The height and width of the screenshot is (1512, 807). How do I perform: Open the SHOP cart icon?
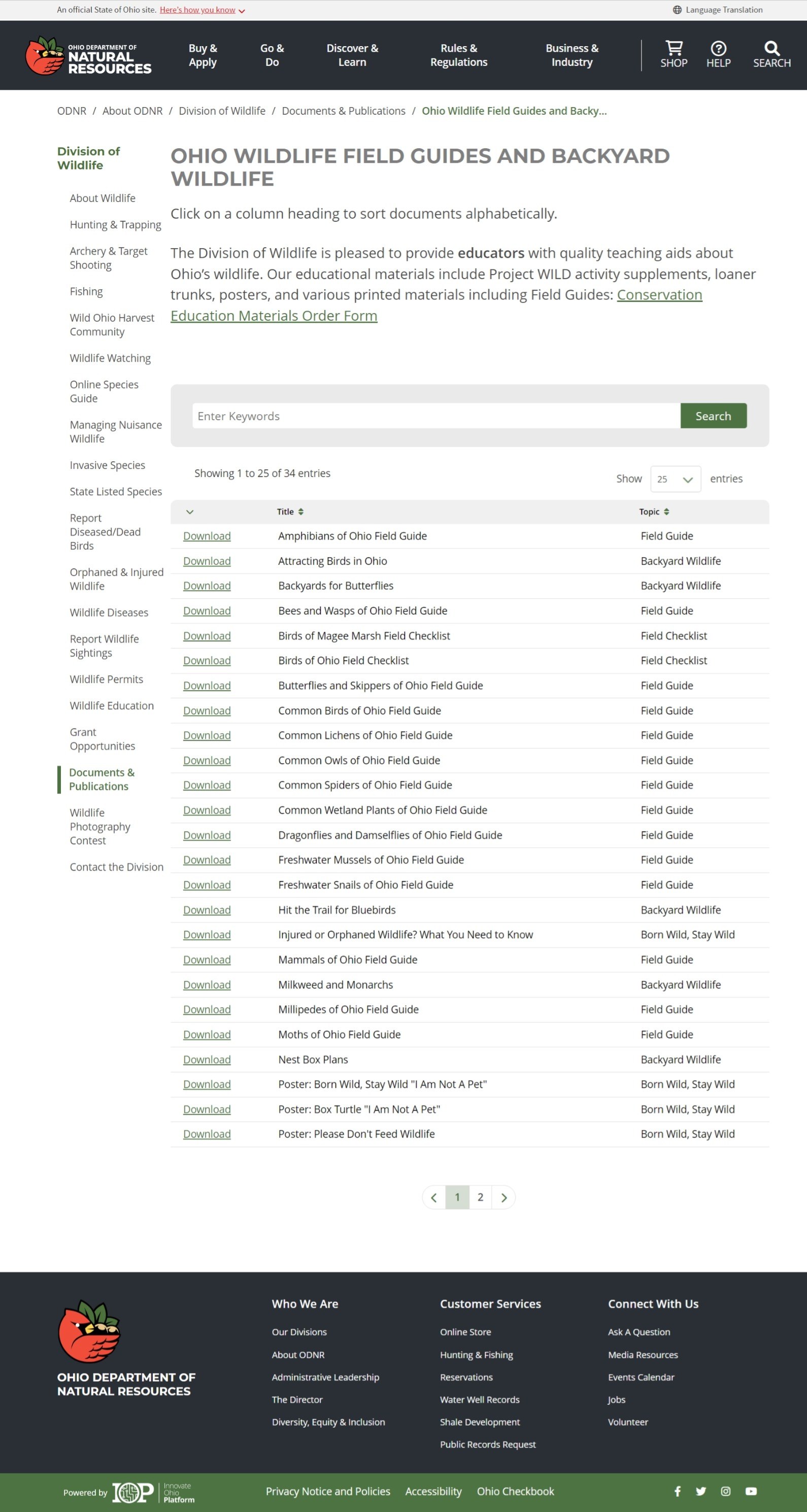(x=674, y=48)
